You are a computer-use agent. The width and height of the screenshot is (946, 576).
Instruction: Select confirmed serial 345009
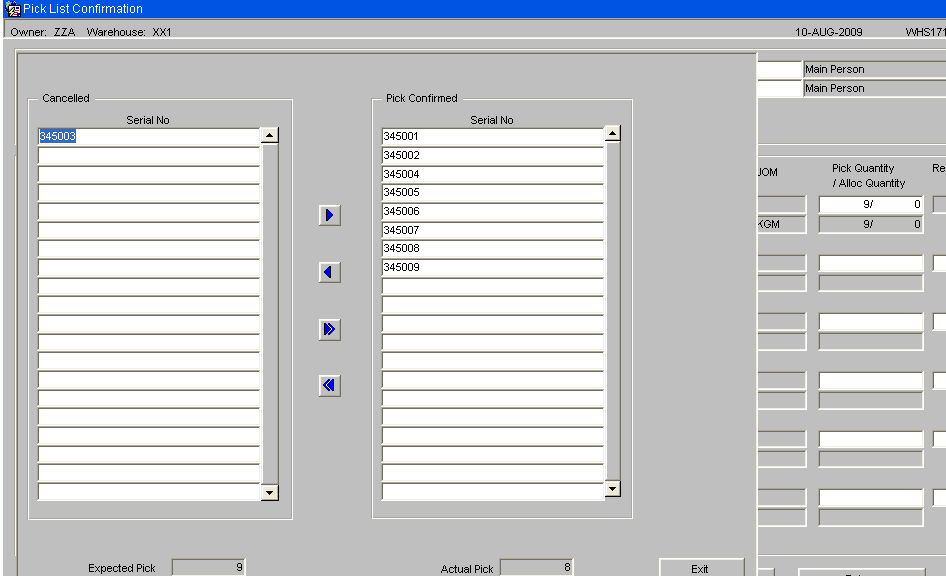(x=492, y=267)
